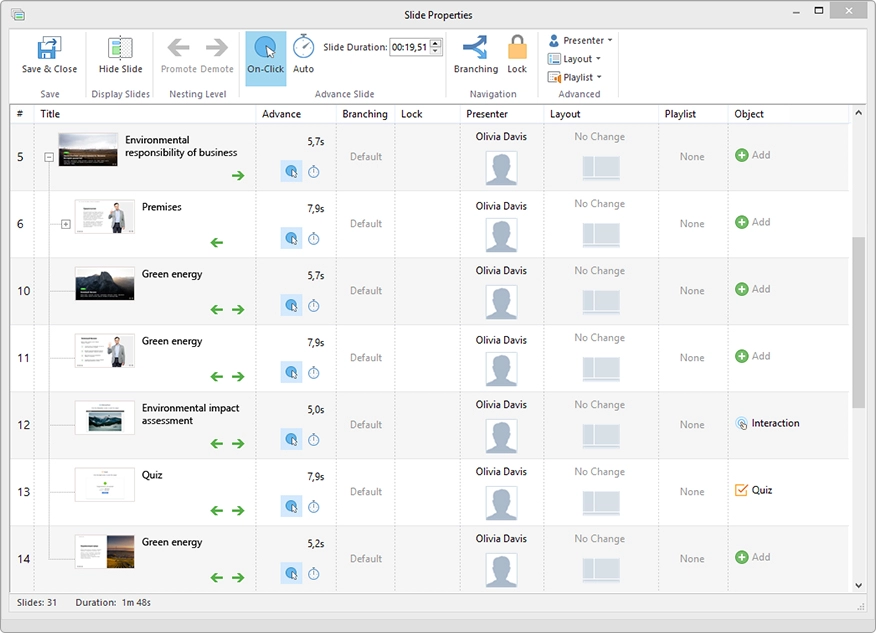Select the On-Click advance mode in the ribbon

tap(265, 49)
